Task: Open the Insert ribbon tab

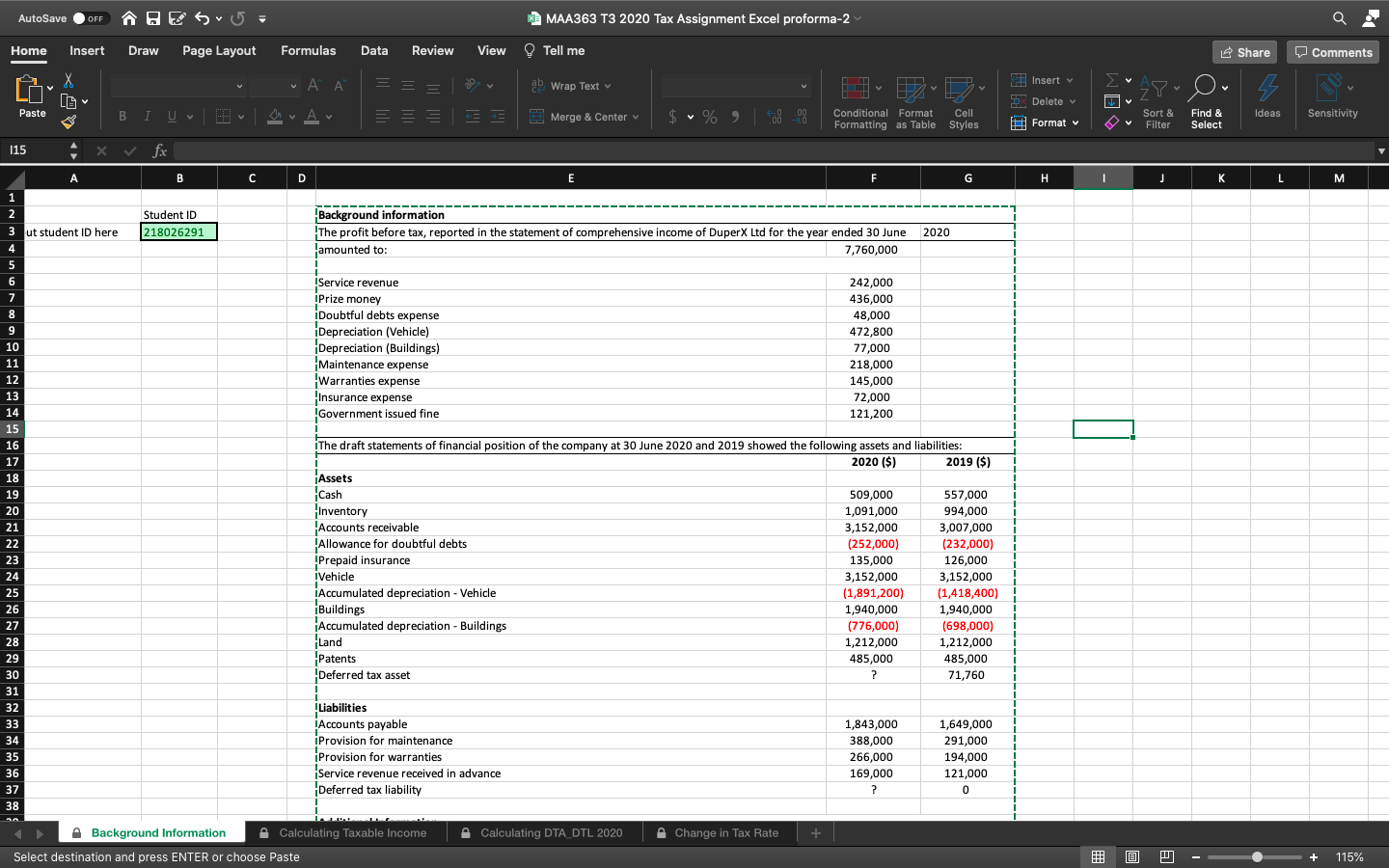Action: click(x=87, y=51)
